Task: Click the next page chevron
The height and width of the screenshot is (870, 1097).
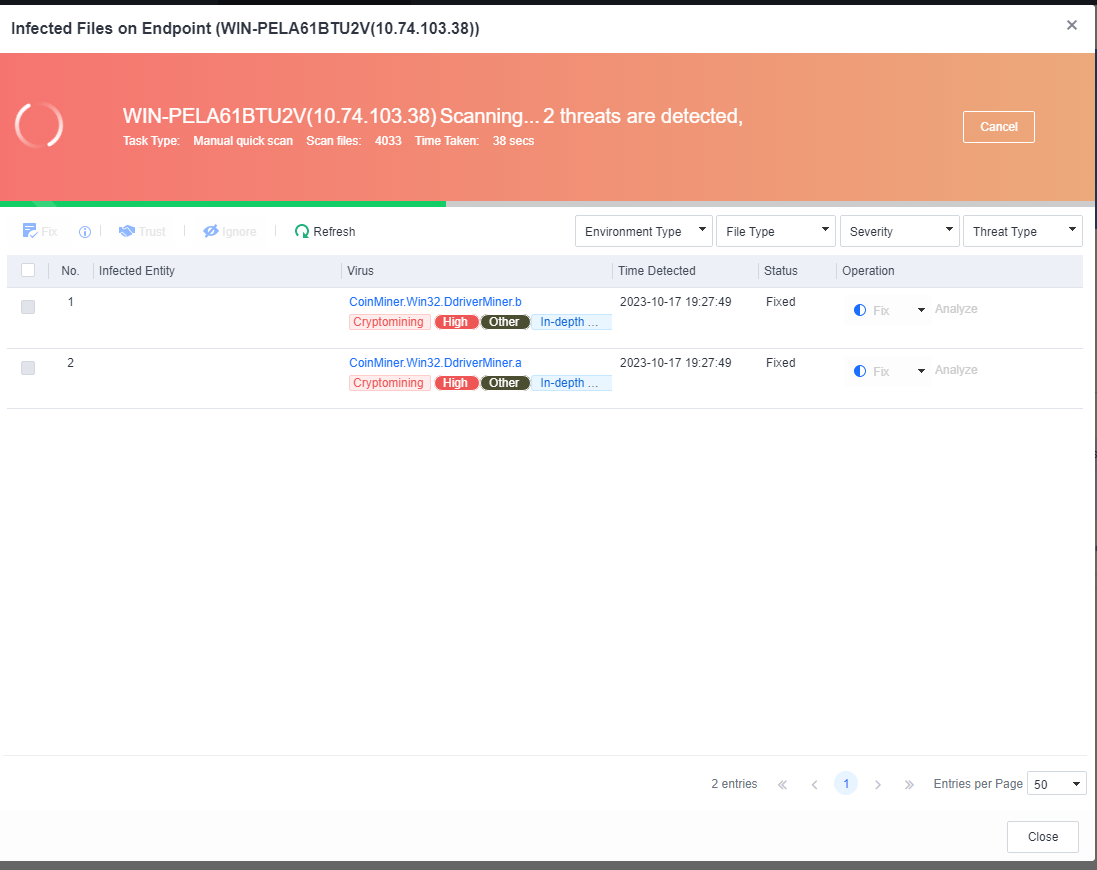Action: coord(878,784)
